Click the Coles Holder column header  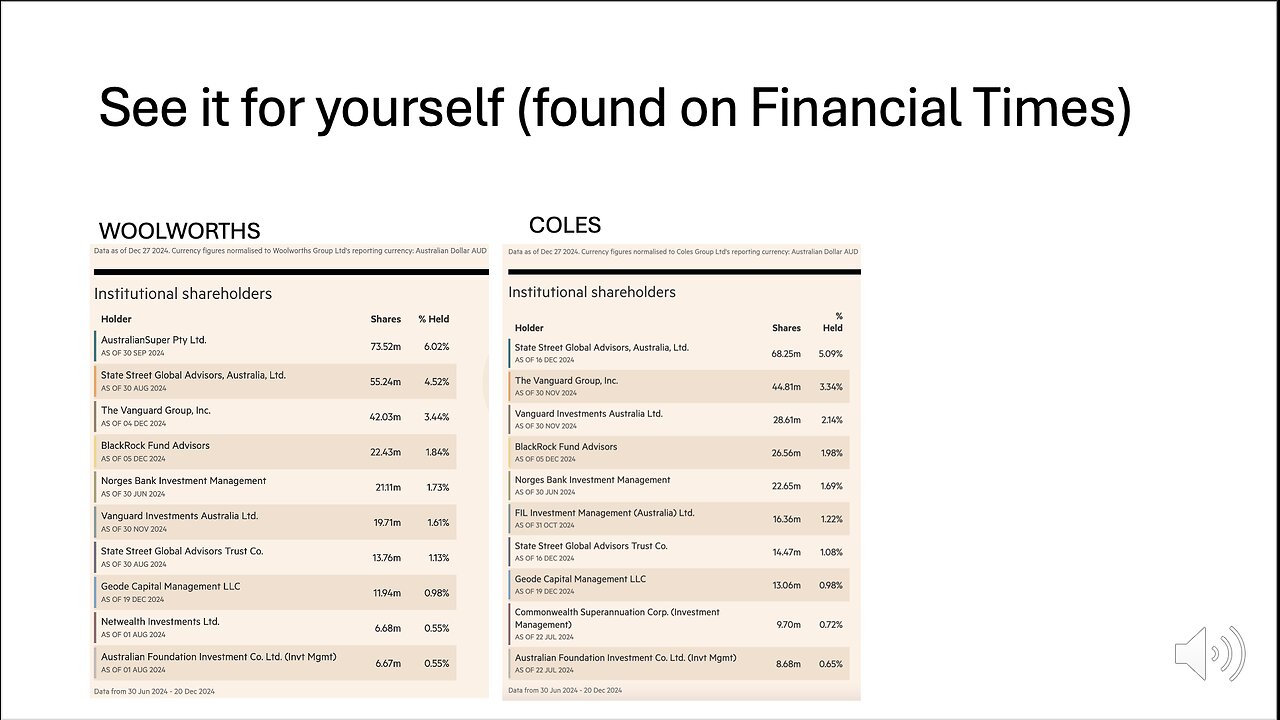[529, 328]
